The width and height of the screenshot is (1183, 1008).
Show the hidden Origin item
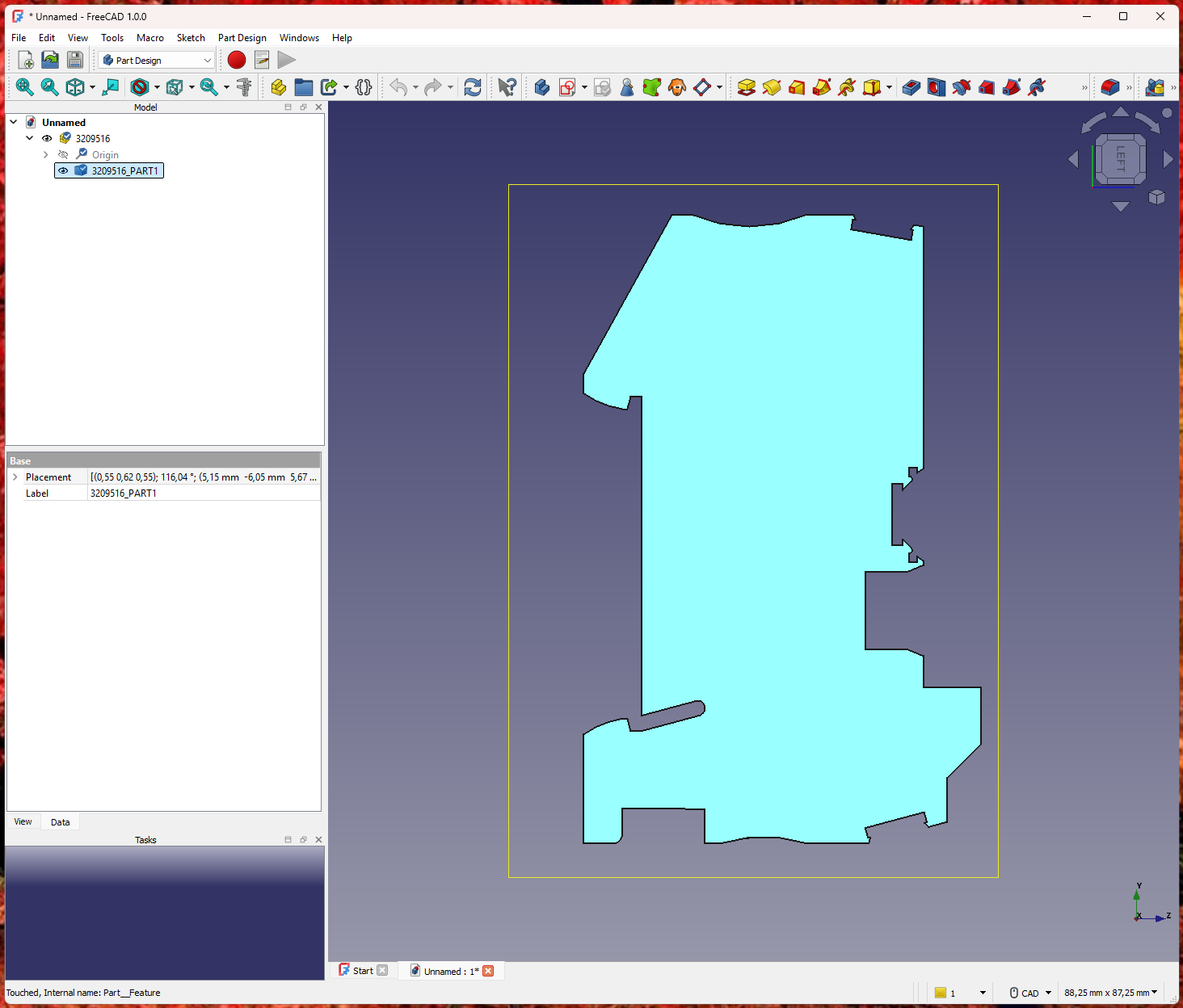63,154
